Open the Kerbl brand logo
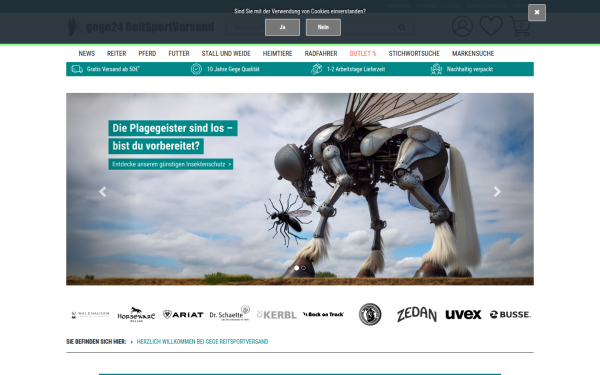Viewport: 600px width, 375px height. (x=277, y=315)
